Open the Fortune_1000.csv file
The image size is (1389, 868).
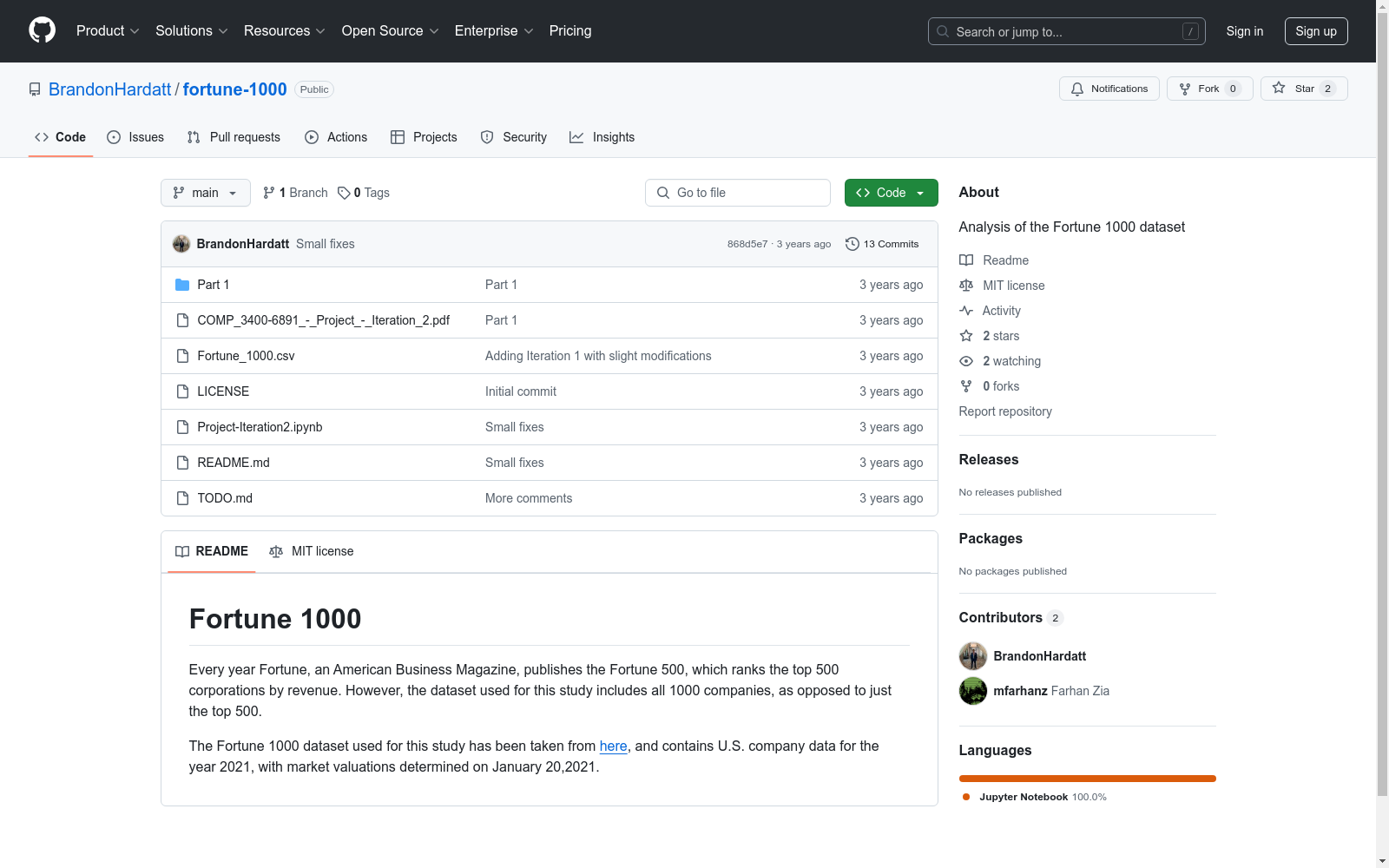pyautogui.click(x=246, y=356)
